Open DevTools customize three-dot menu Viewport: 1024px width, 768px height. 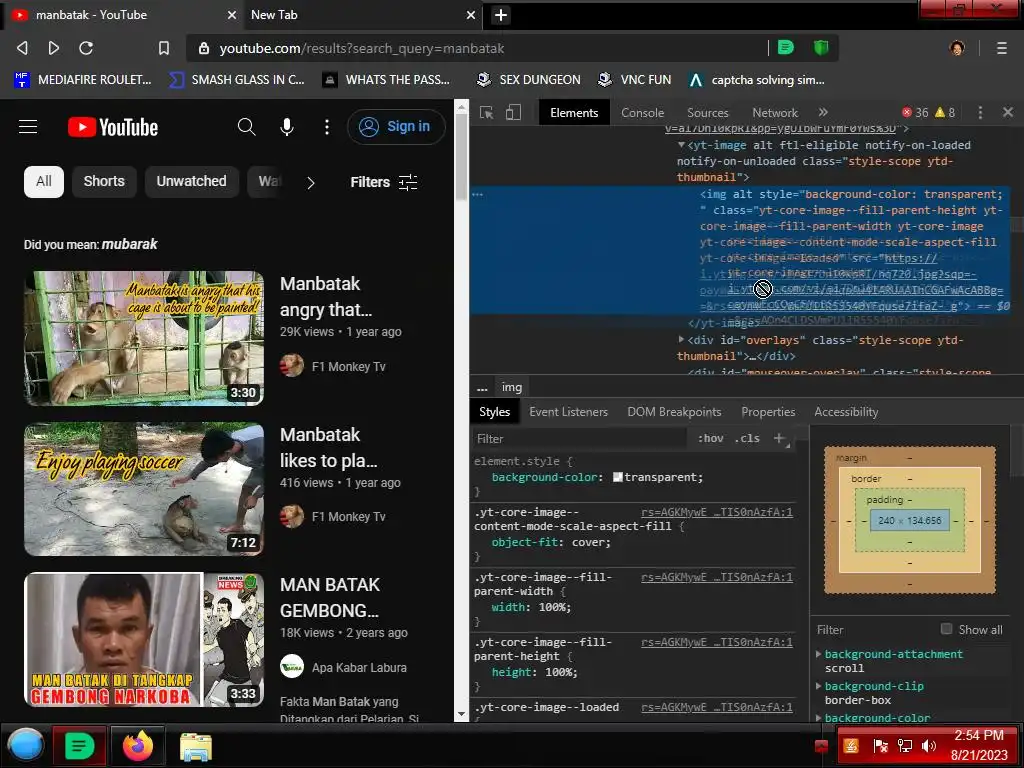click(x=980, y=112)
